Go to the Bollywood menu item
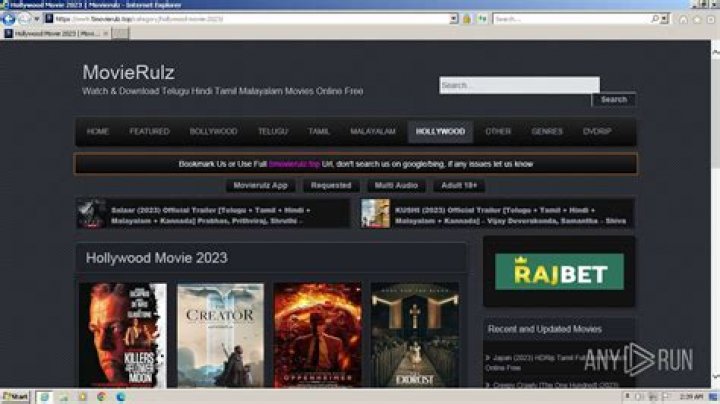 pos(213,131)
